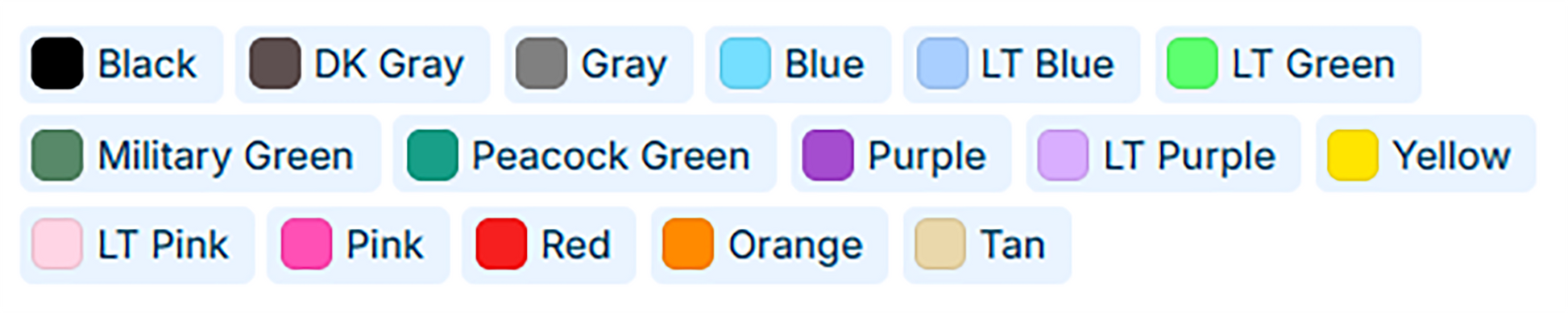Choose the LT Blue color chip
Viewport: 1568px width, 313px height.
coord(1022,65)
